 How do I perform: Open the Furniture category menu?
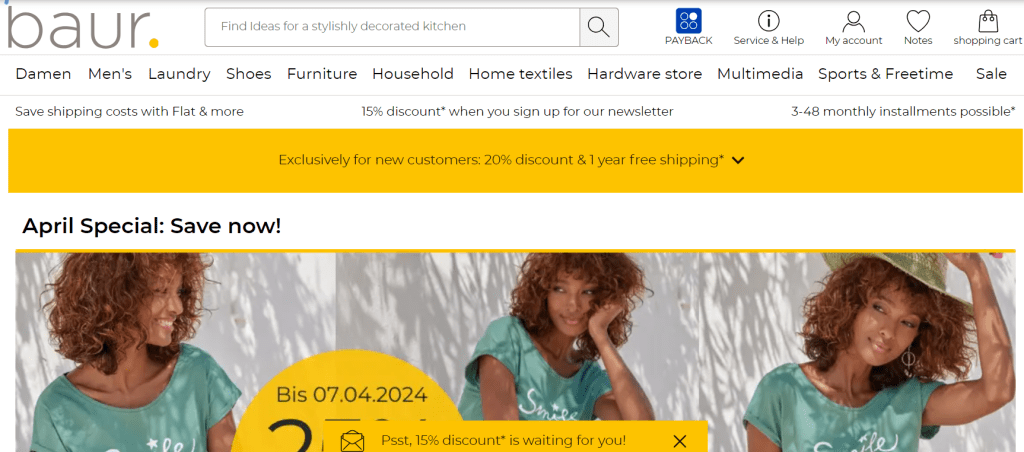coord(322,74)
